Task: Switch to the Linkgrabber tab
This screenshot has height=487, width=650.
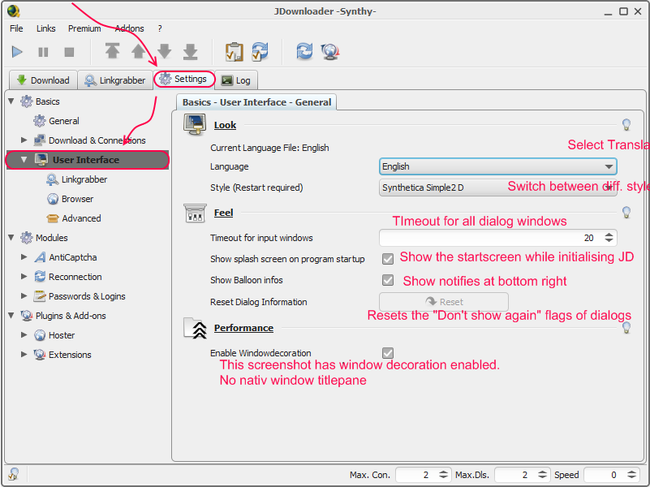Action: tap(115, 80)
